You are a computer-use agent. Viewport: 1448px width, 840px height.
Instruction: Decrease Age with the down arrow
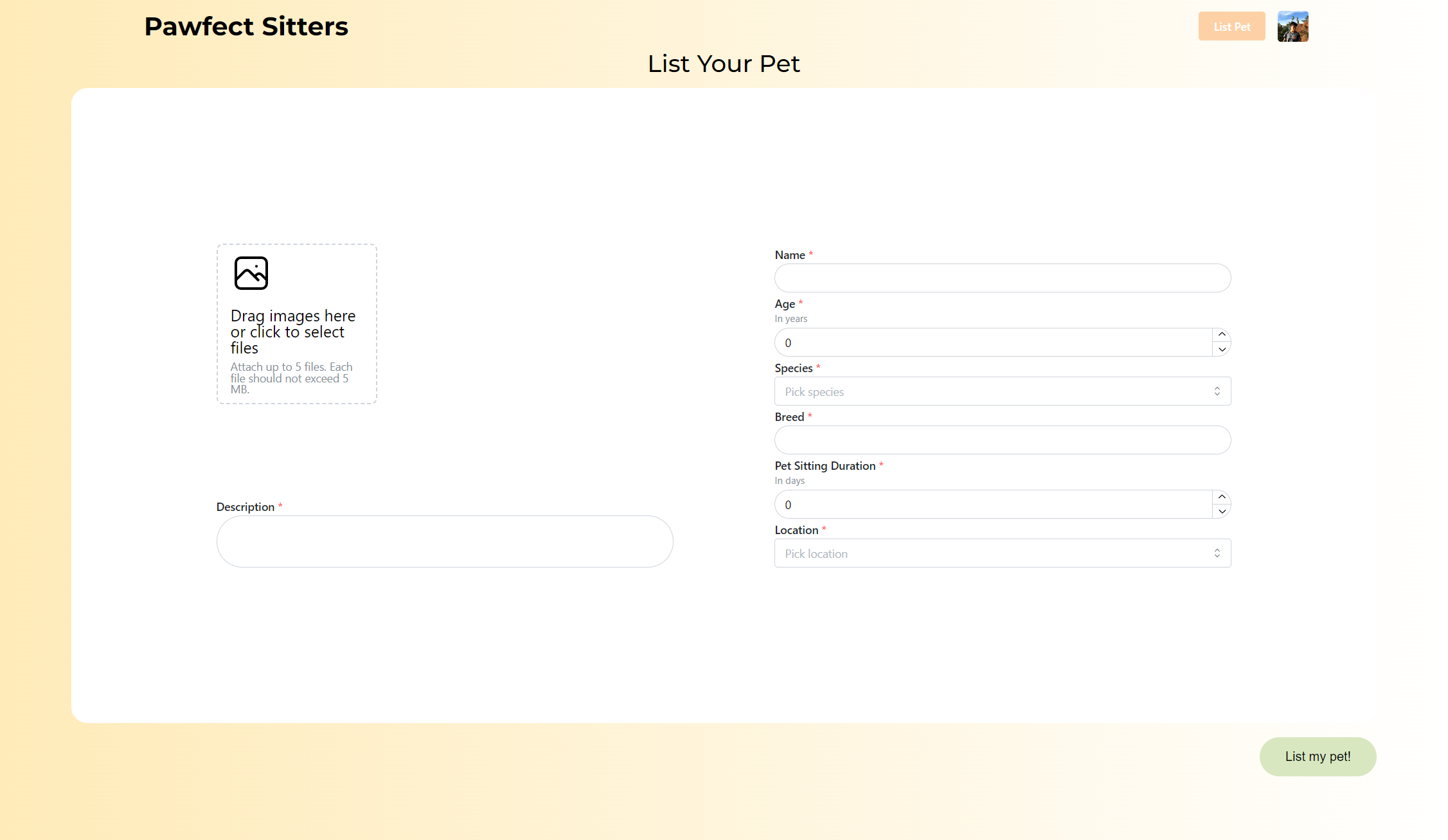(1222, 350)
